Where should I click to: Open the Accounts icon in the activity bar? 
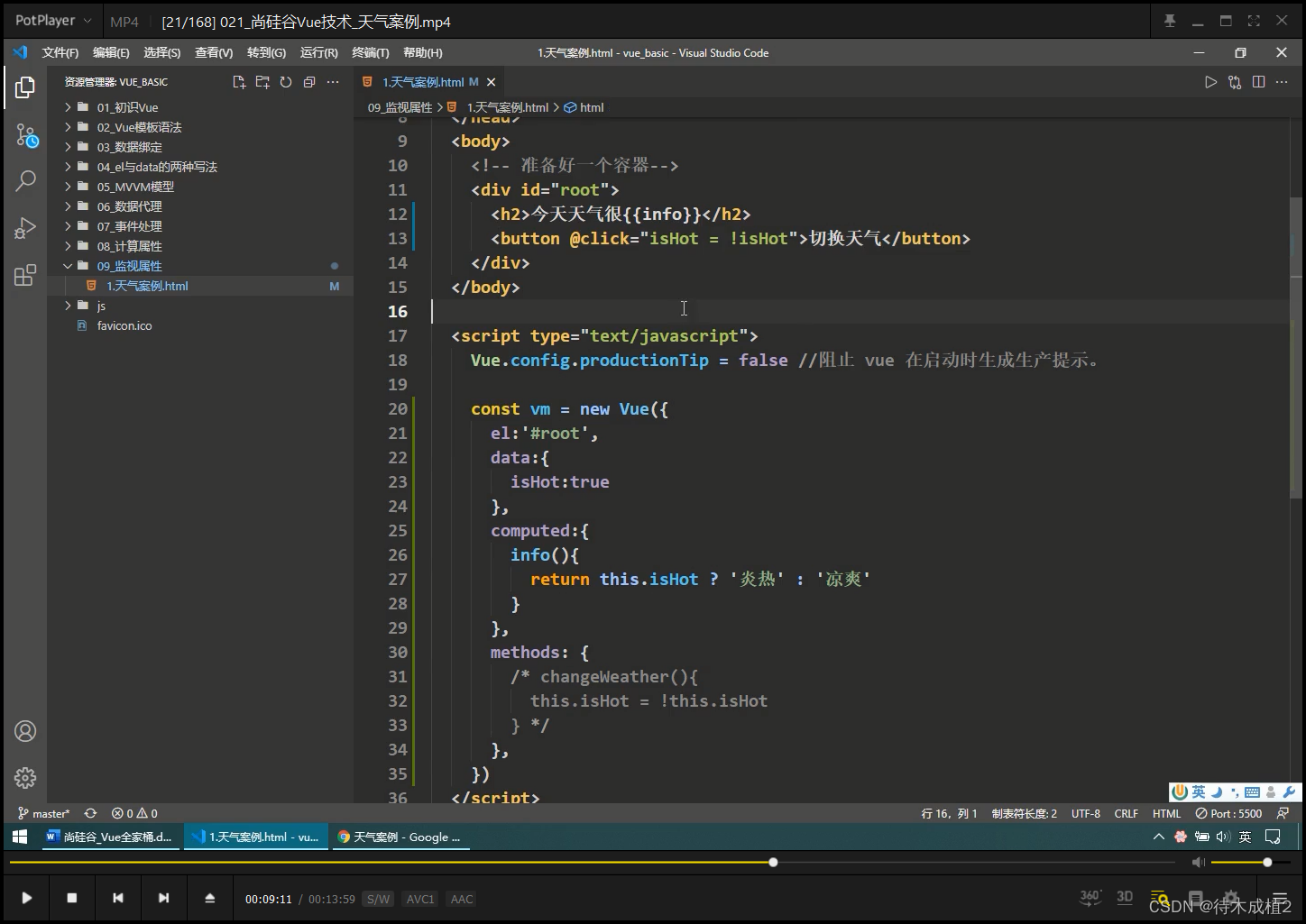tap(25, 731)
